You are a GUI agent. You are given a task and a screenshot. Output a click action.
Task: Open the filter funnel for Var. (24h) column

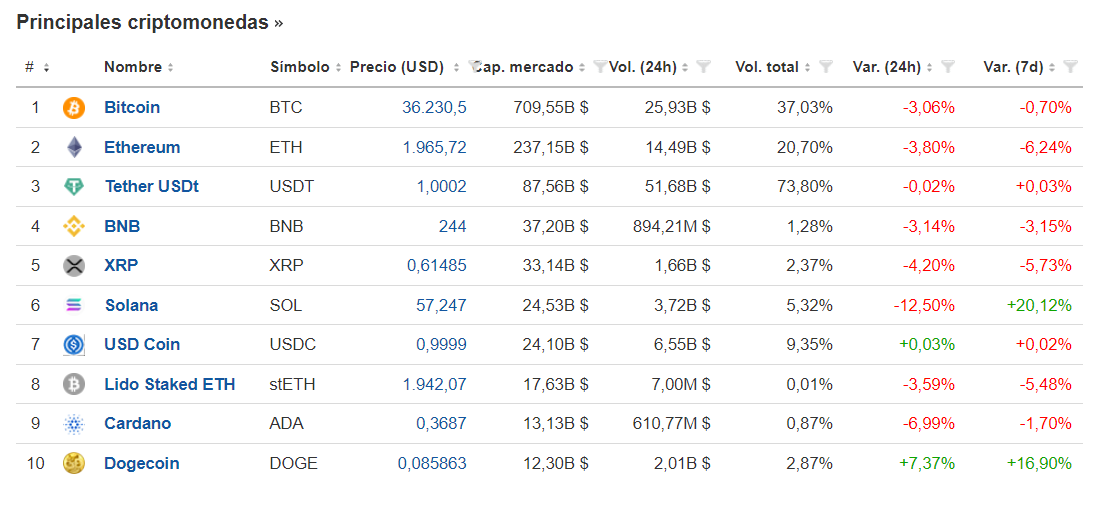point(948,67)
